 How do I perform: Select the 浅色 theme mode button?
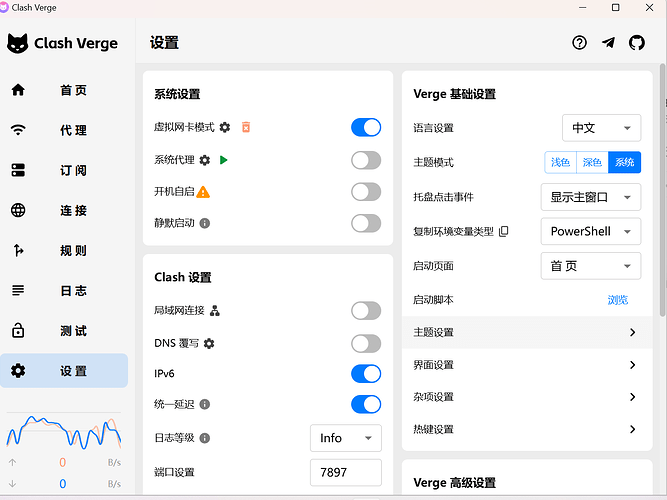(x=560, y=162)
